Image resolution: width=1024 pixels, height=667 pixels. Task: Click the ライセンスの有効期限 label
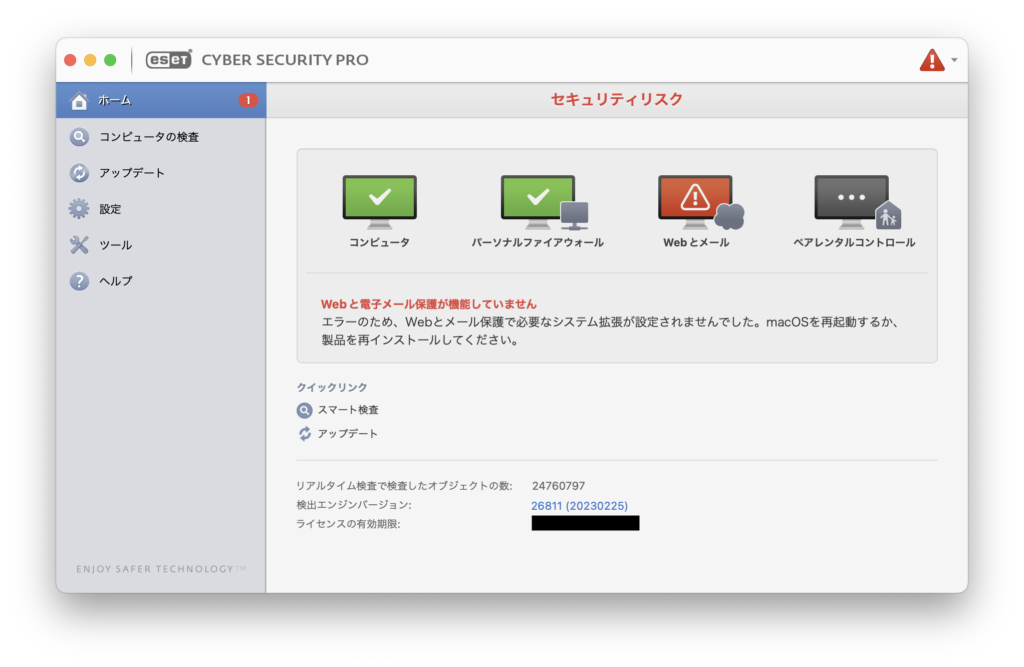[x=348, y=524]
